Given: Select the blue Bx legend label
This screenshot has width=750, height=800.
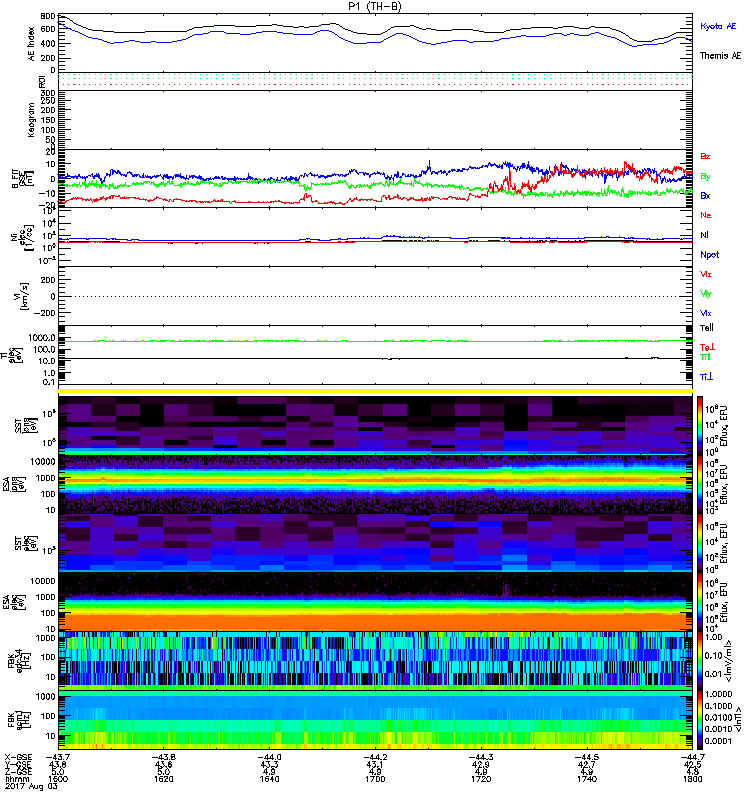Looking at the screenshot, I should click(705, 195).
